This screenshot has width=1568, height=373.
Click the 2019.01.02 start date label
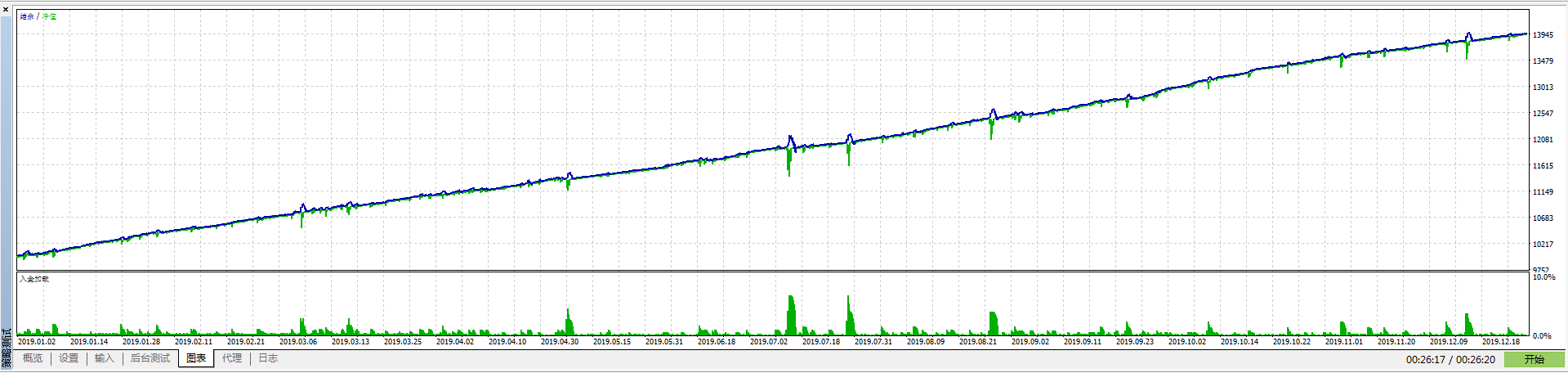[37, 342]
